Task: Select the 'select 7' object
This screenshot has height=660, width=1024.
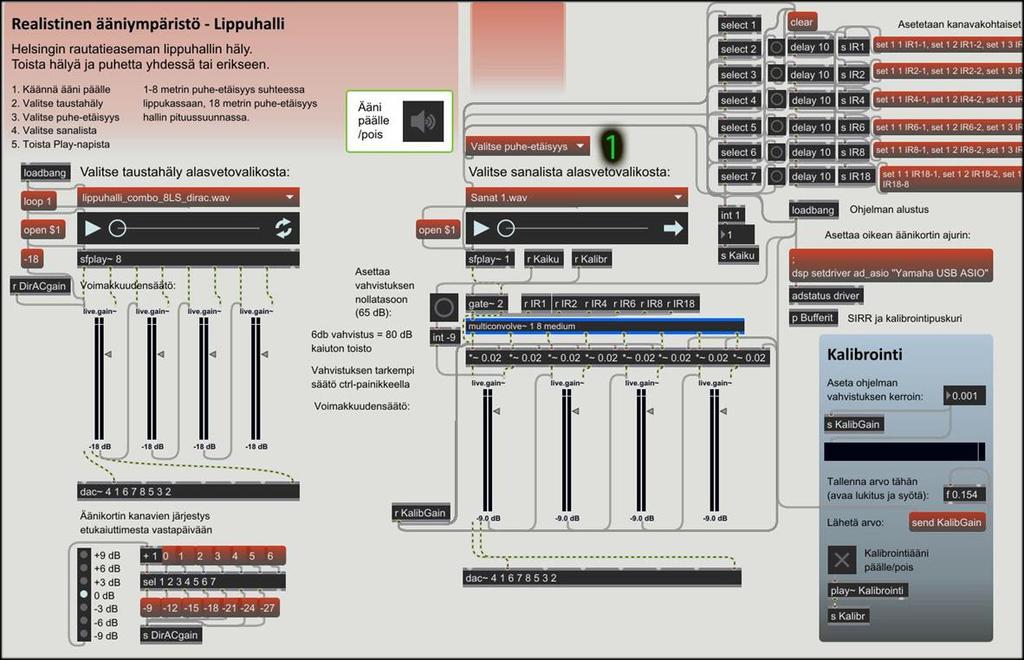Action: [x=738, y=176]
